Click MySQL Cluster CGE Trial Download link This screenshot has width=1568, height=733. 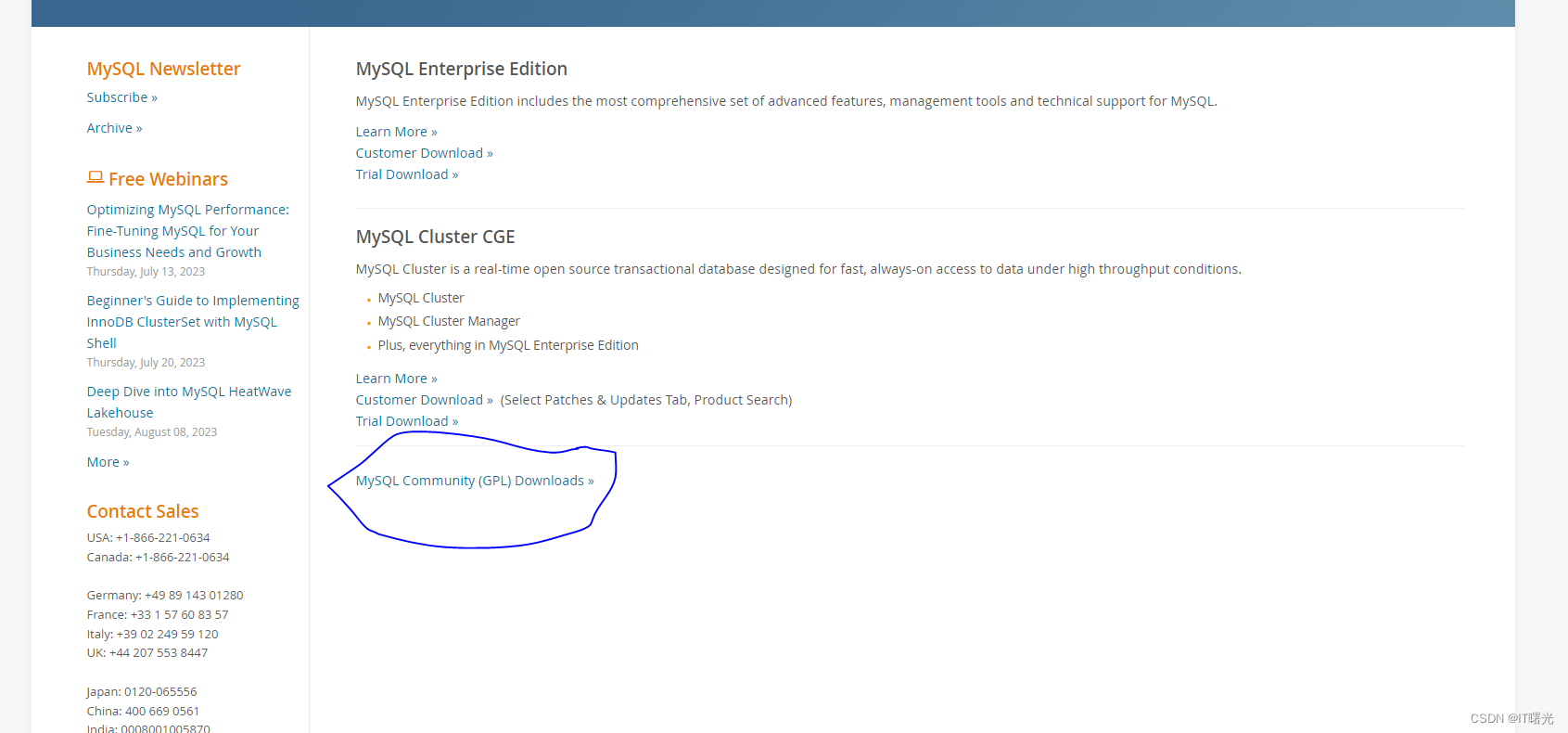(x=407, y=421)
